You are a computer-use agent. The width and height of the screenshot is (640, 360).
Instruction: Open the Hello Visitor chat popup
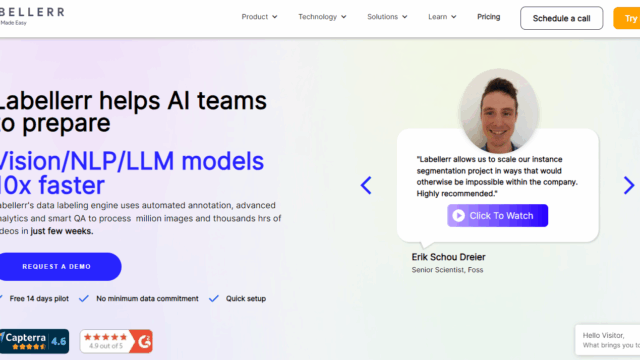(x=607, y=340)
